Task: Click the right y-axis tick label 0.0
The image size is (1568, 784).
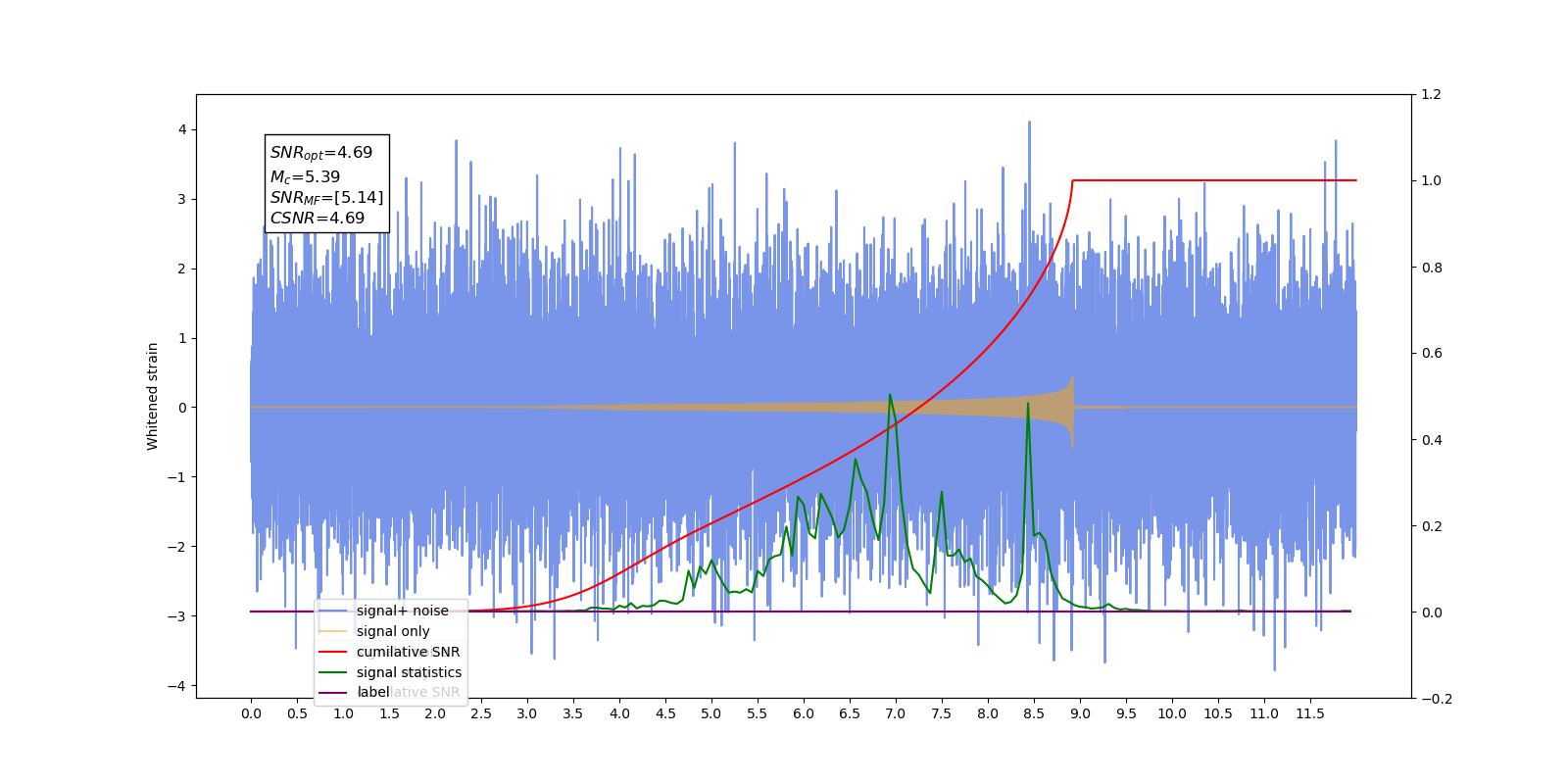Action: click(1432, 612)
